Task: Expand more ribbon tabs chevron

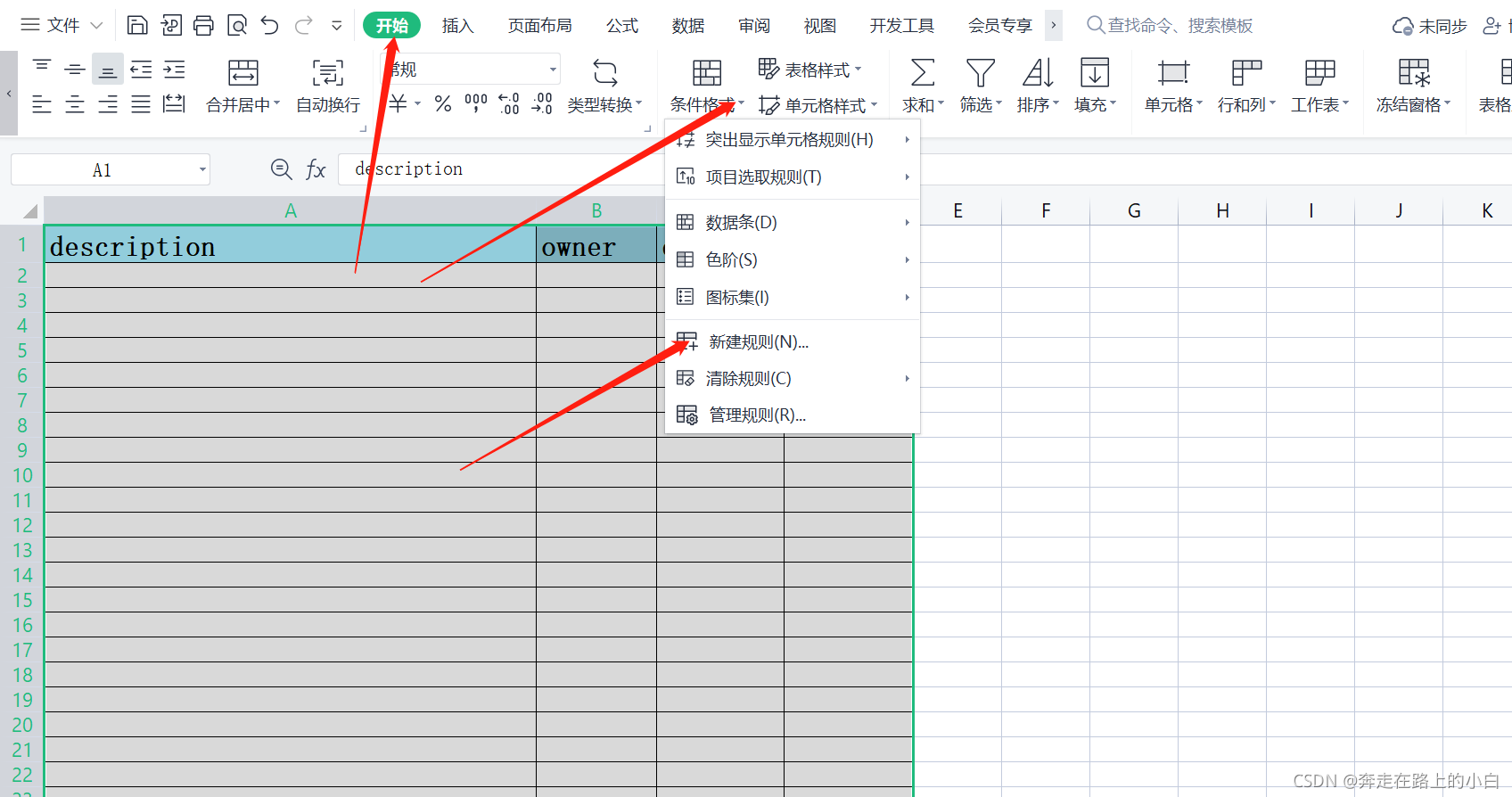Action: point(1054,25)
